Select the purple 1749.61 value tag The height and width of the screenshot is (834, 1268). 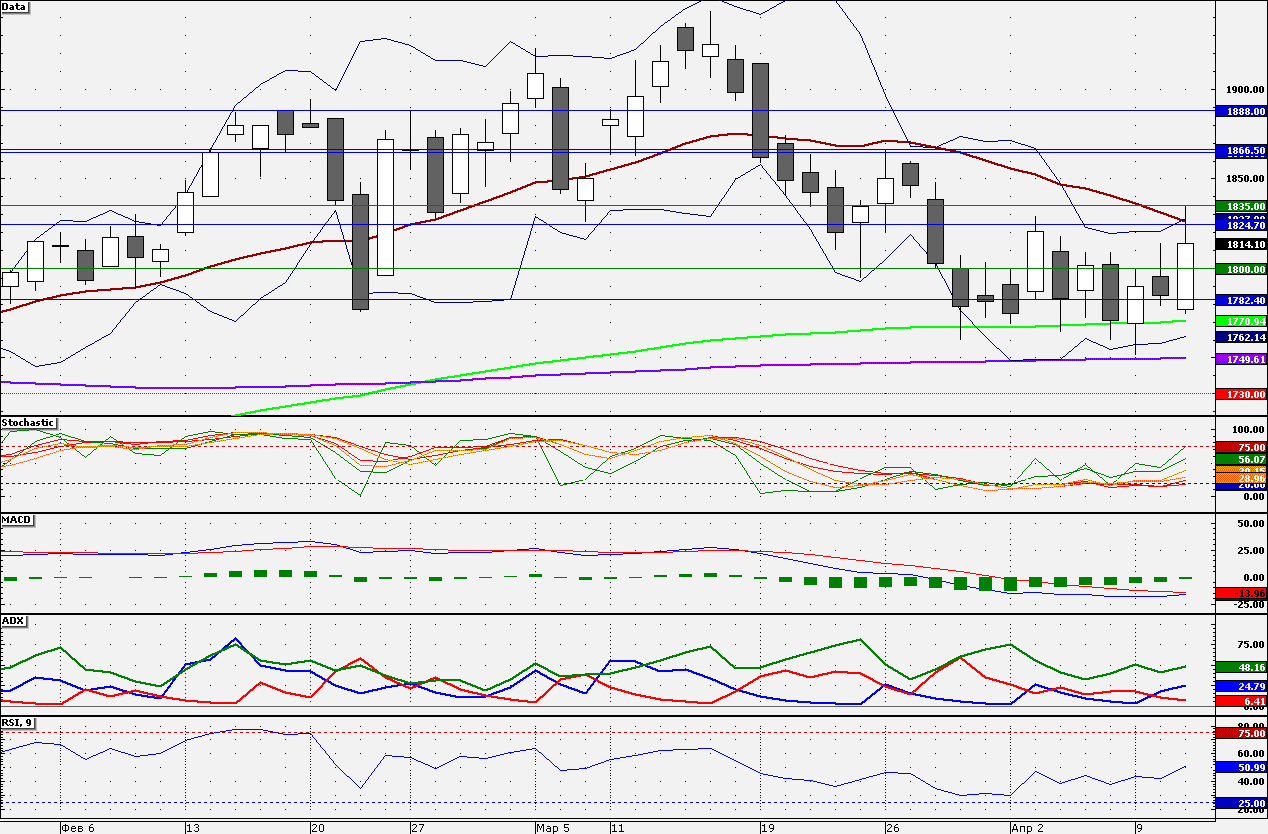coord(1241,359)
